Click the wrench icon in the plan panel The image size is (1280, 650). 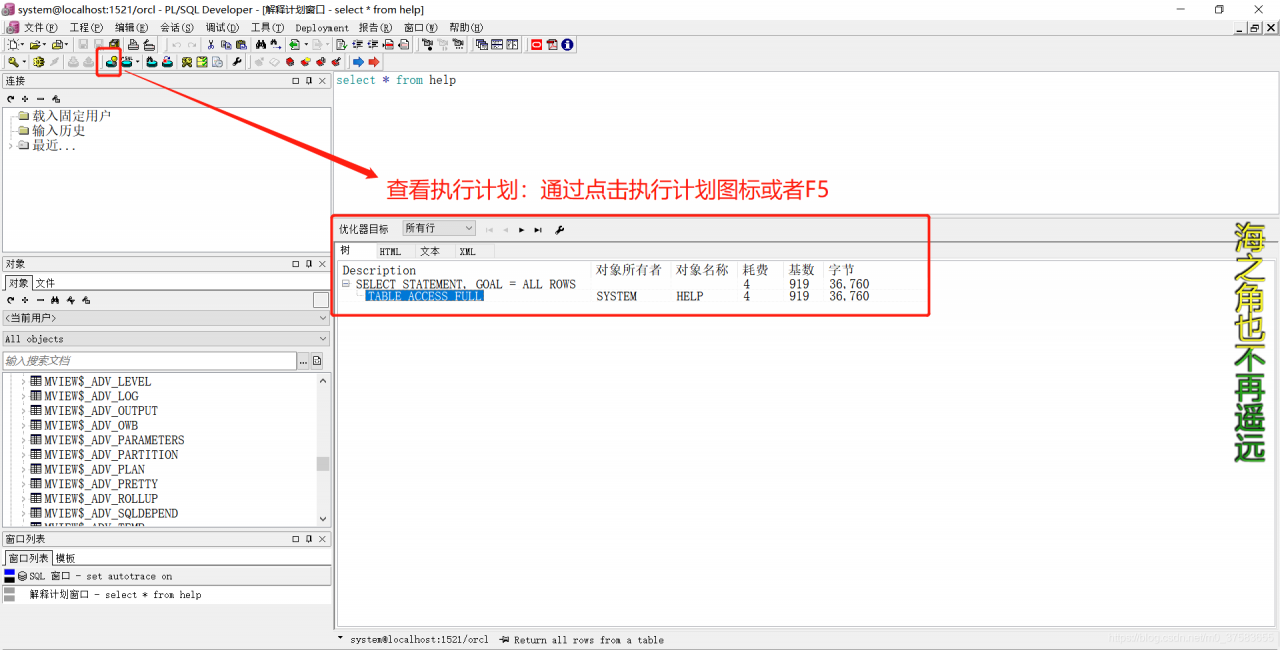560,229
